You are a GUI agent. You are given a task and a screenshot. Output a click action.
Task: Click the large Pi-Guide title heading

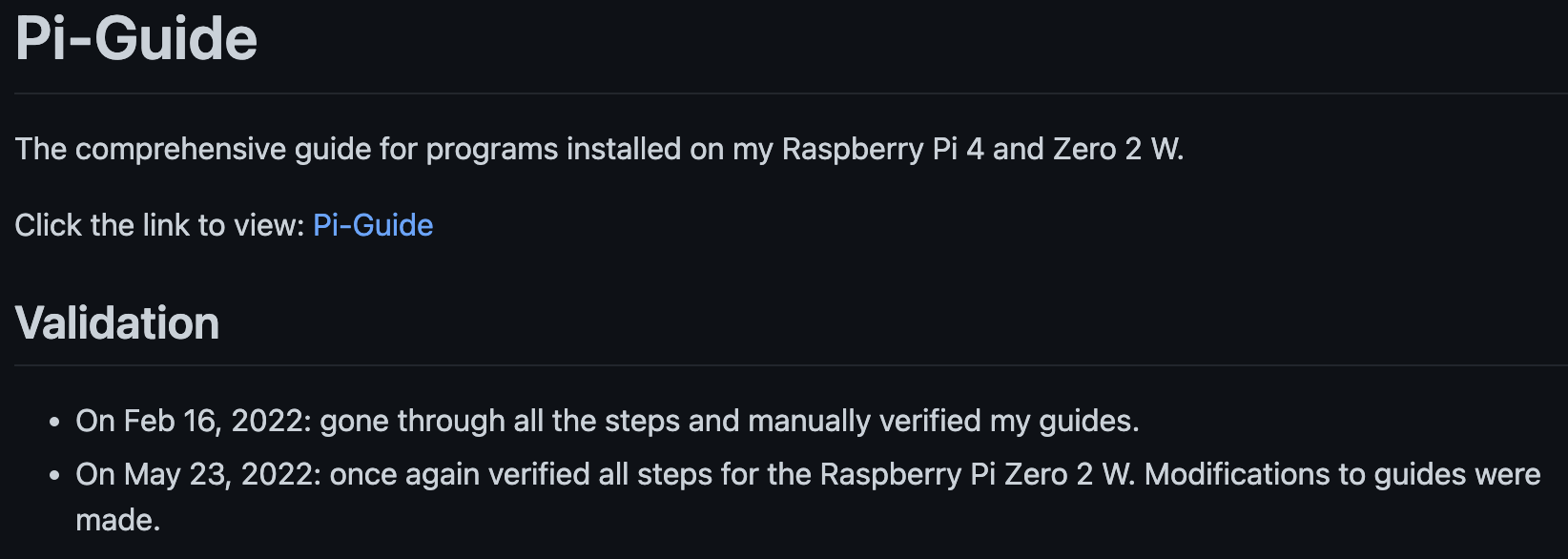point(136,39)
